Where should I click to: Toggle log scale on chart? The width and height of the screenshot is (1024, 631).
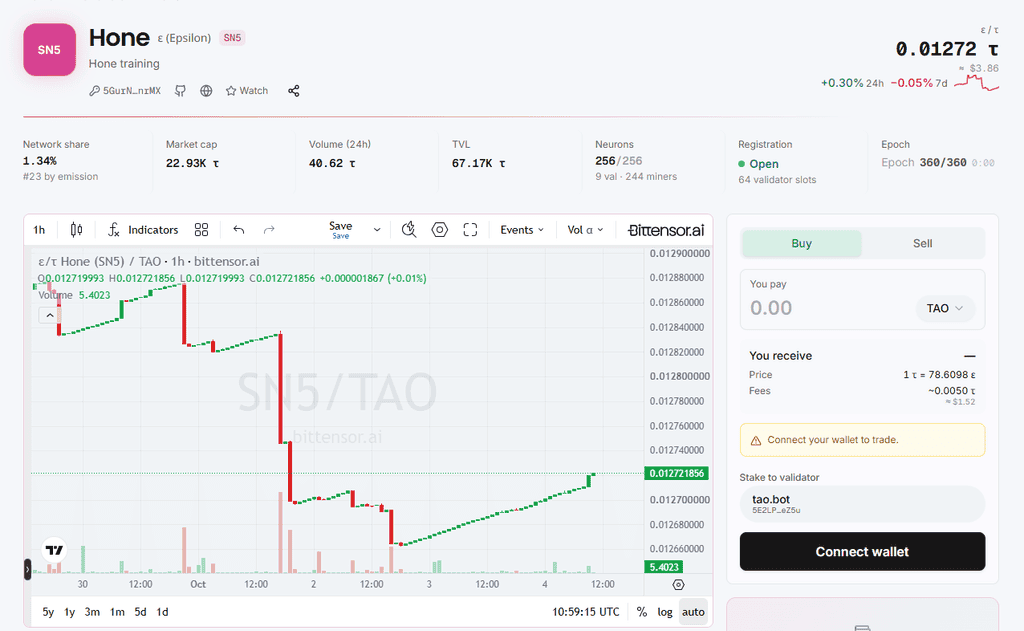click(665, 612)
